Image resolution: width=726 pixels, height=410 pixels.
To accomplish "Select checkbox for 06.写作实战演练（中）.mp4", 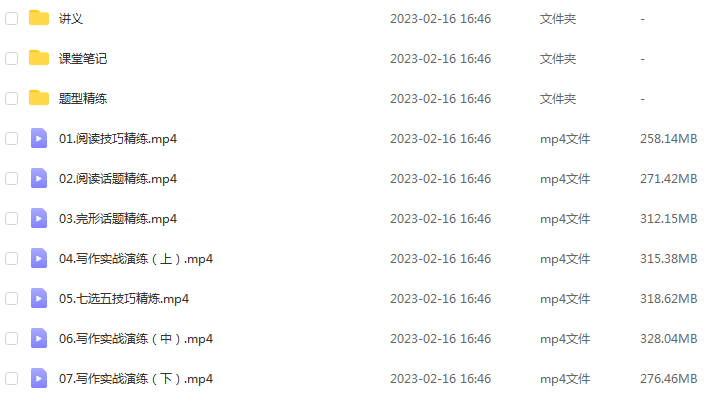I will coord(12,339).
